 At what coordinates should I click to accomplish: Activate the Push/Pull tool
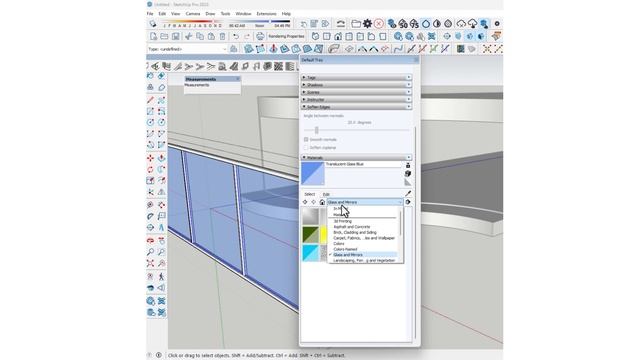point(162,158)
